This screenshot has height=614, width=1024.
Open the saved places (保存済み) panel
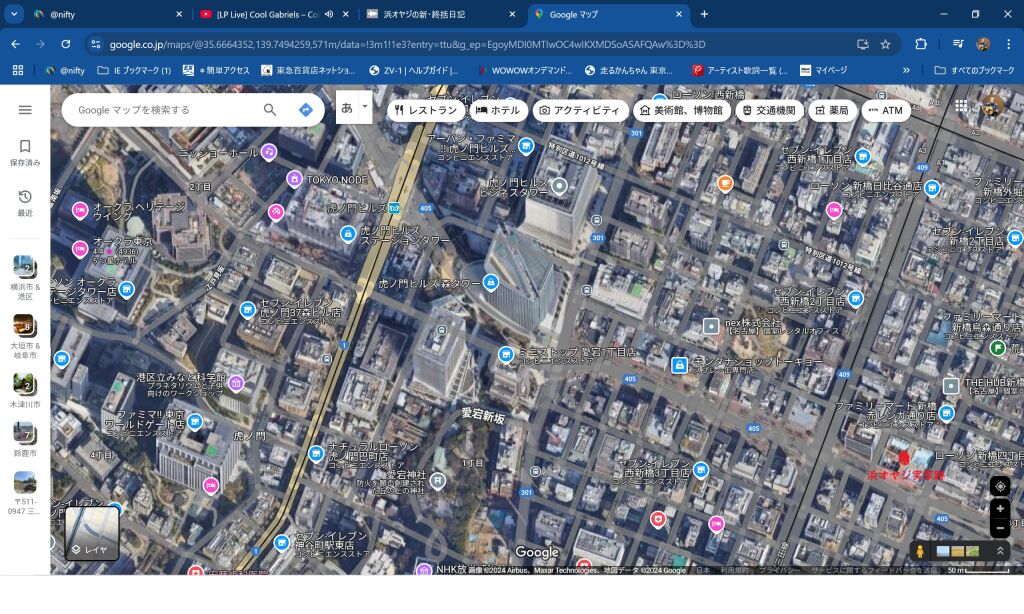(25, 152)
